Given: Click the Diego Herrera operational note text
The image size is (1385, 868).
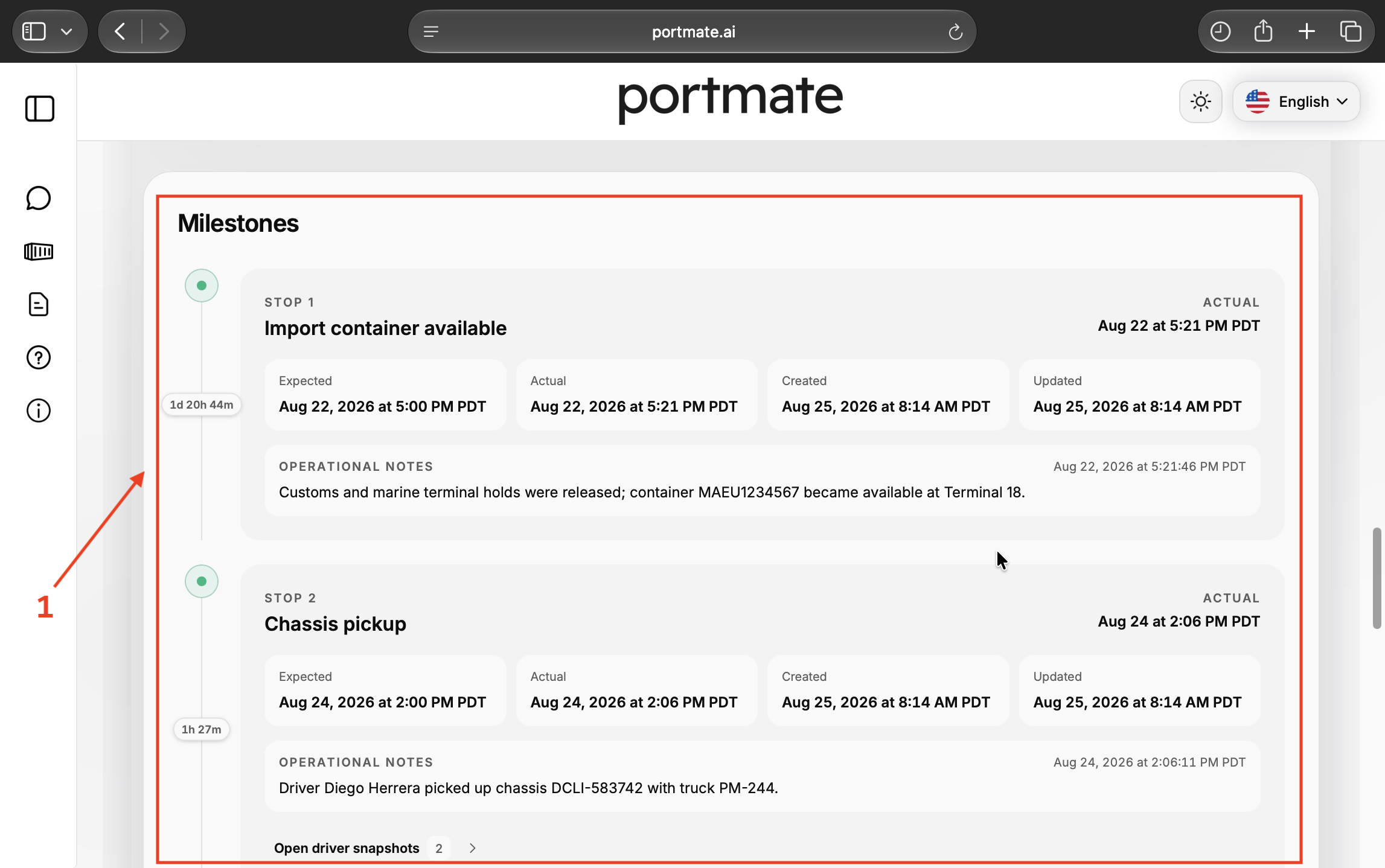Looking at the screenshot, I should [x=528, y=788].
